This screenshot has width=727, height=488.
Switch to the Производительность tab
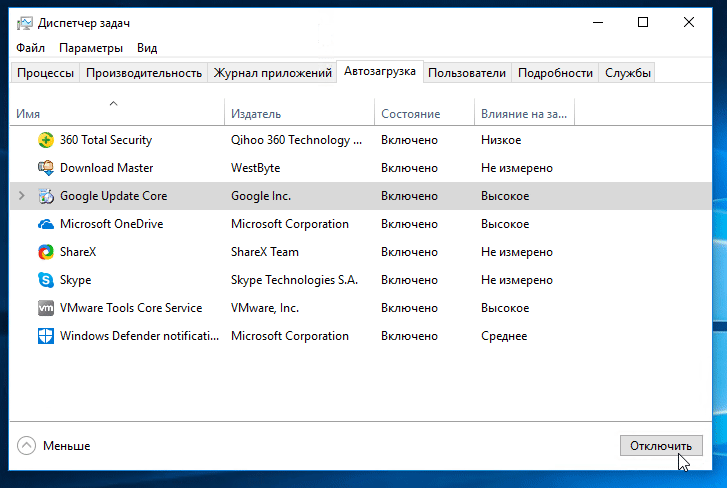(x=144, y=73)
